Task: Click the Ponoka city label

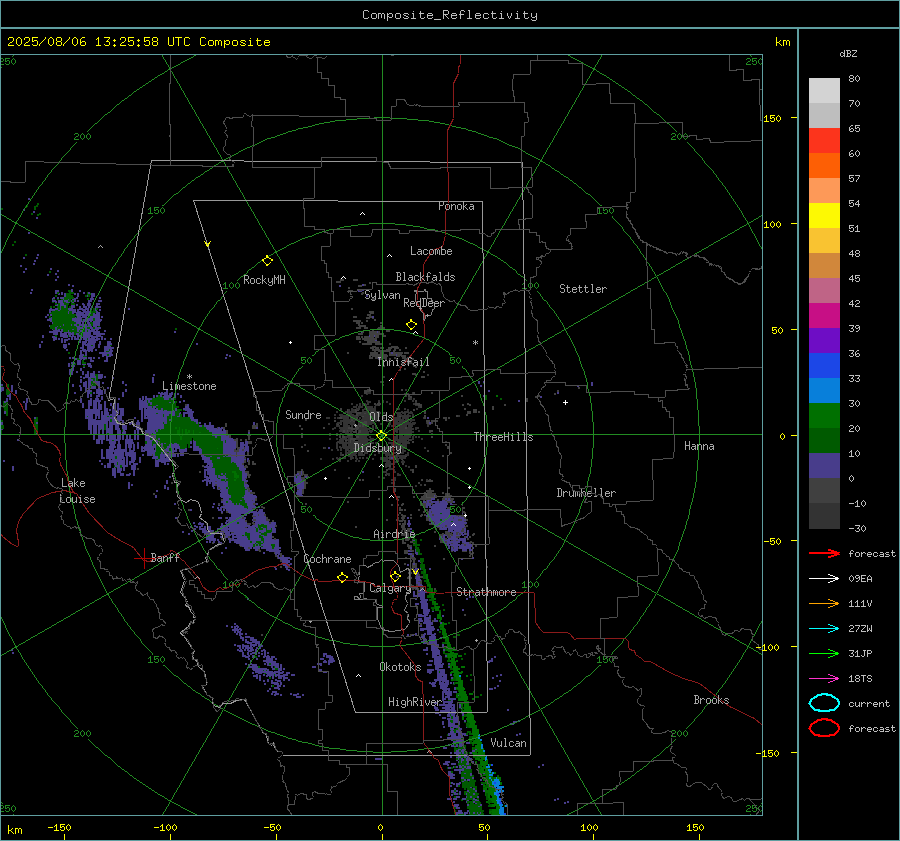Action: tap(456, 206)
